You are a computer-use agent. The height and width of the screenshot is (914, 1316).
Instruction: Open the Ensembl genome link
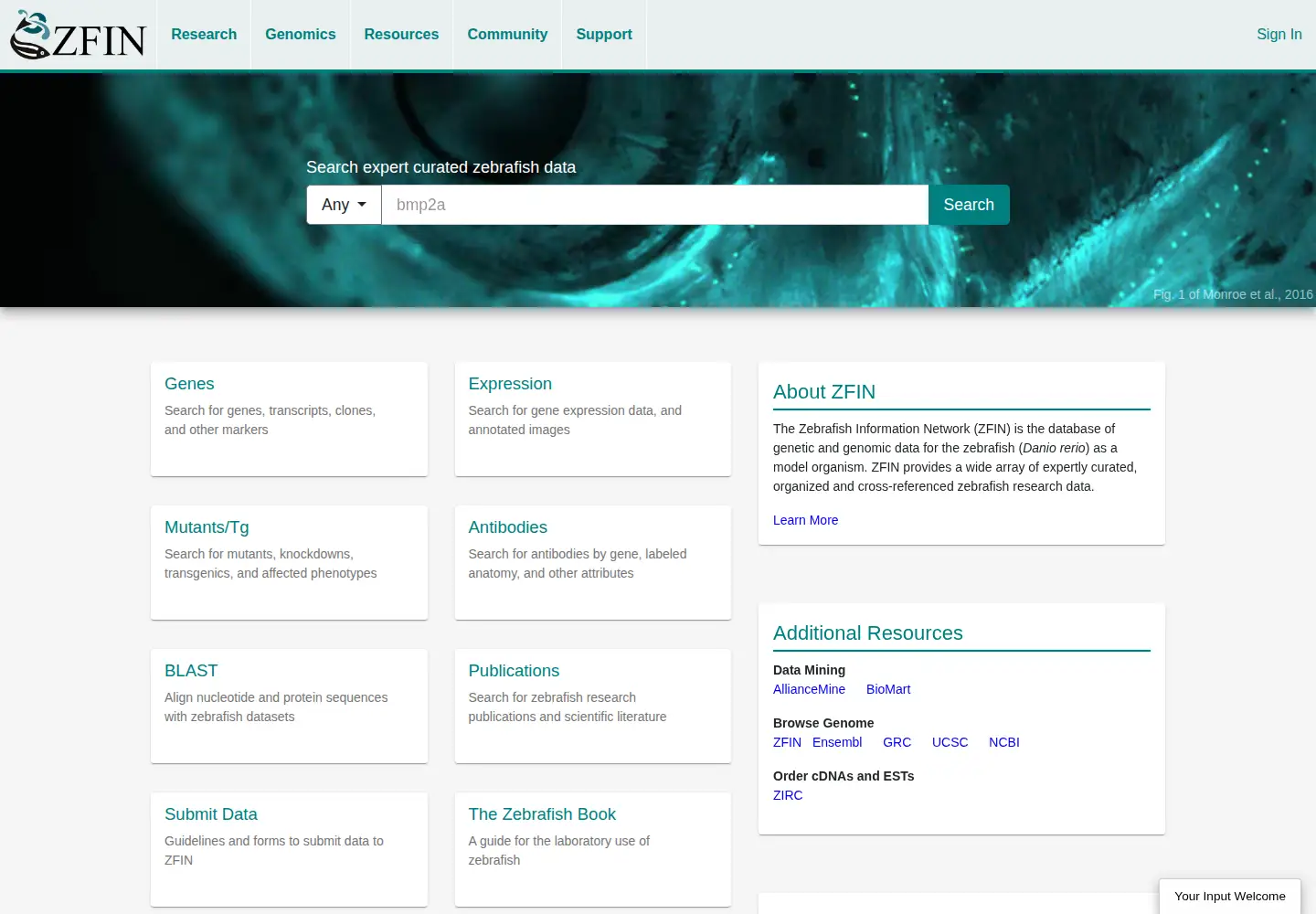pos(837,742)
